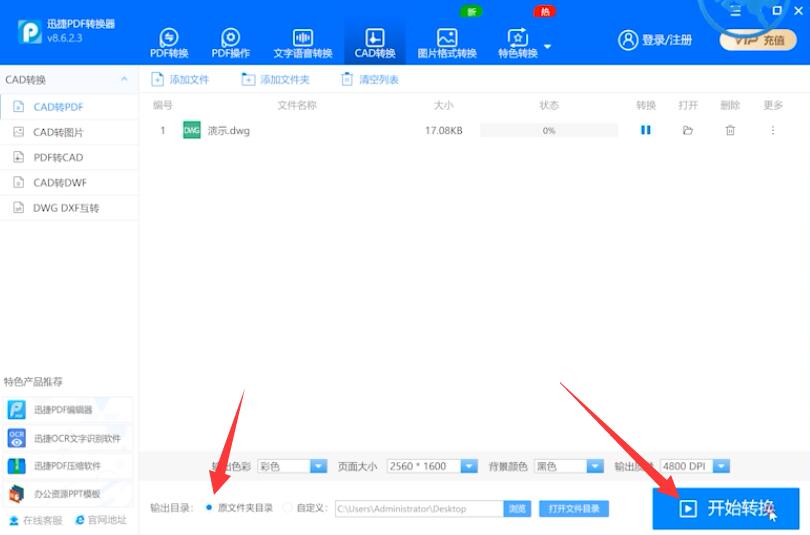This screenshot has width=810, height=535.
Task: Click the 0% progress bar for 演示.dwg
Action: [549, 131]
